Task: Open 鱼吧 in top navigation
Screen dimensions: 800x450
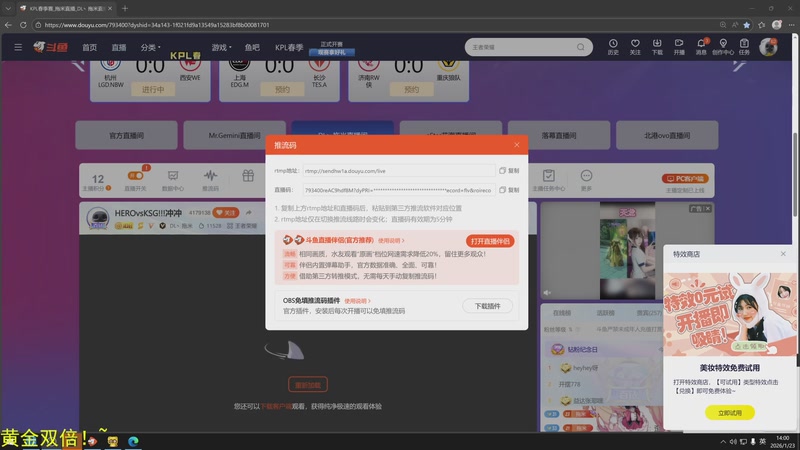Action: (x=252, y=47)
